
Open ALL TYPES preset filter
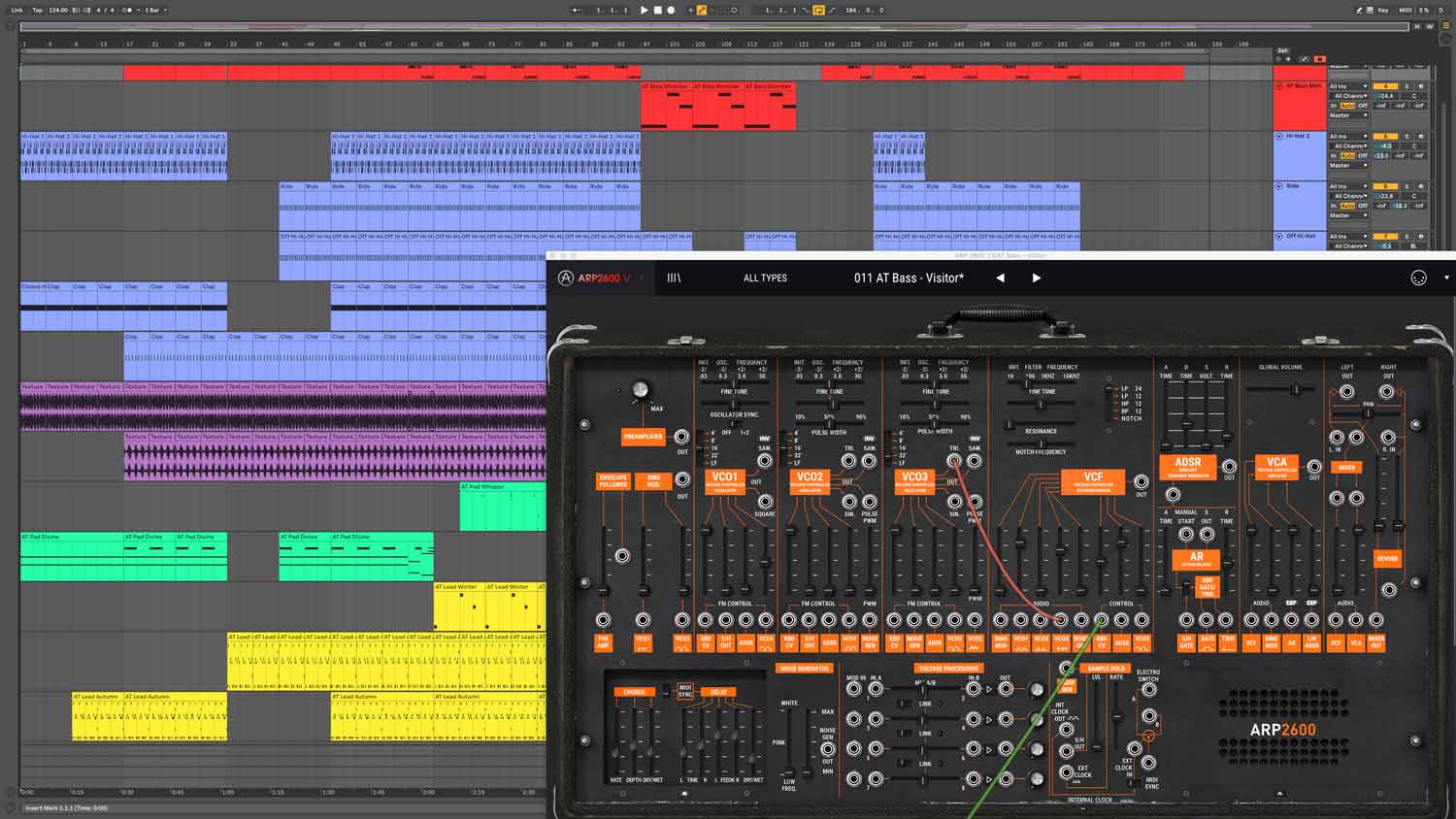(765, 278)
